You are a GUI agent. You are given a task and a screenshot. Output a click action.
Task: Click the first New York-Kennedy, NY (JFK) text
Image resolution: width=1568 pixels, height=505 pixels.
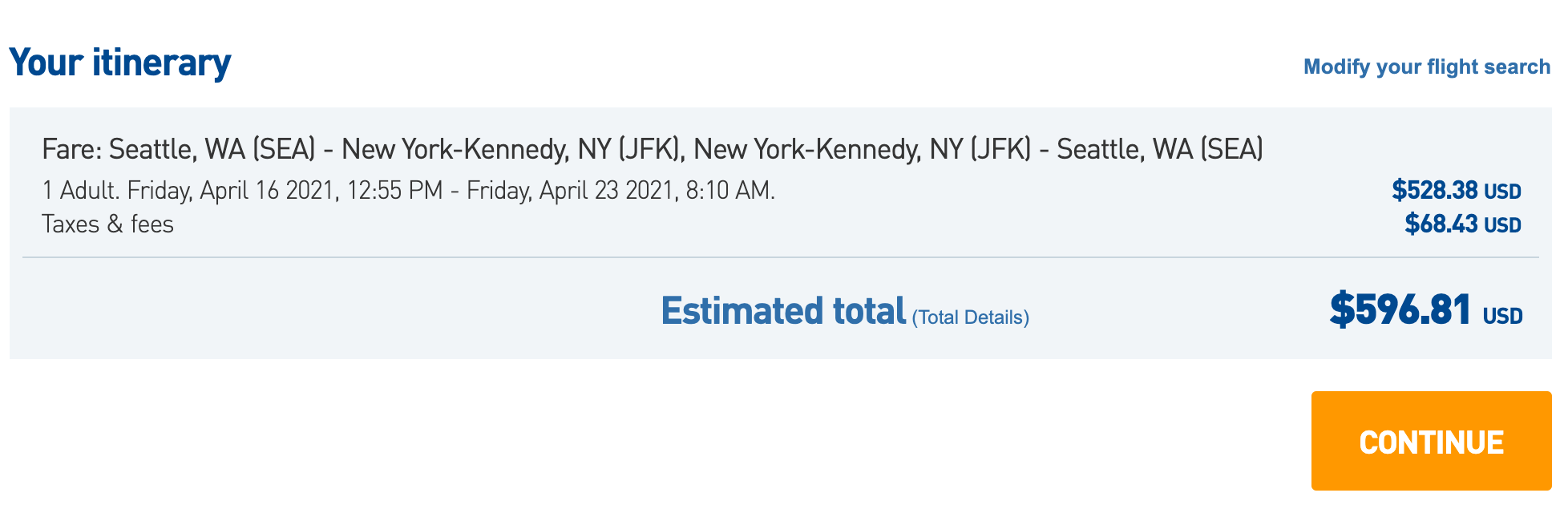[x=513, y=149]
